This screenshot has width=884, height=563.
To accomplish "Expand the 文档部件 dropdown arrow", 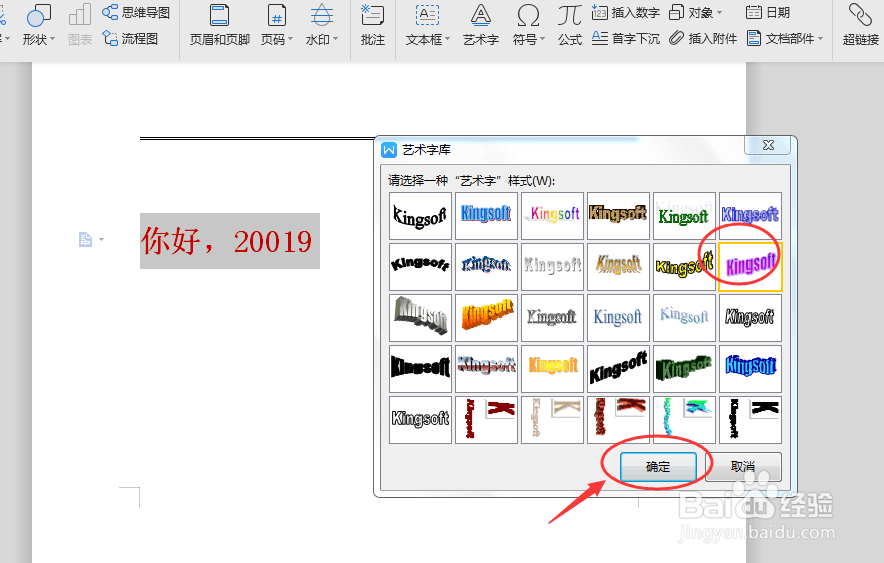I will point(820,39).
